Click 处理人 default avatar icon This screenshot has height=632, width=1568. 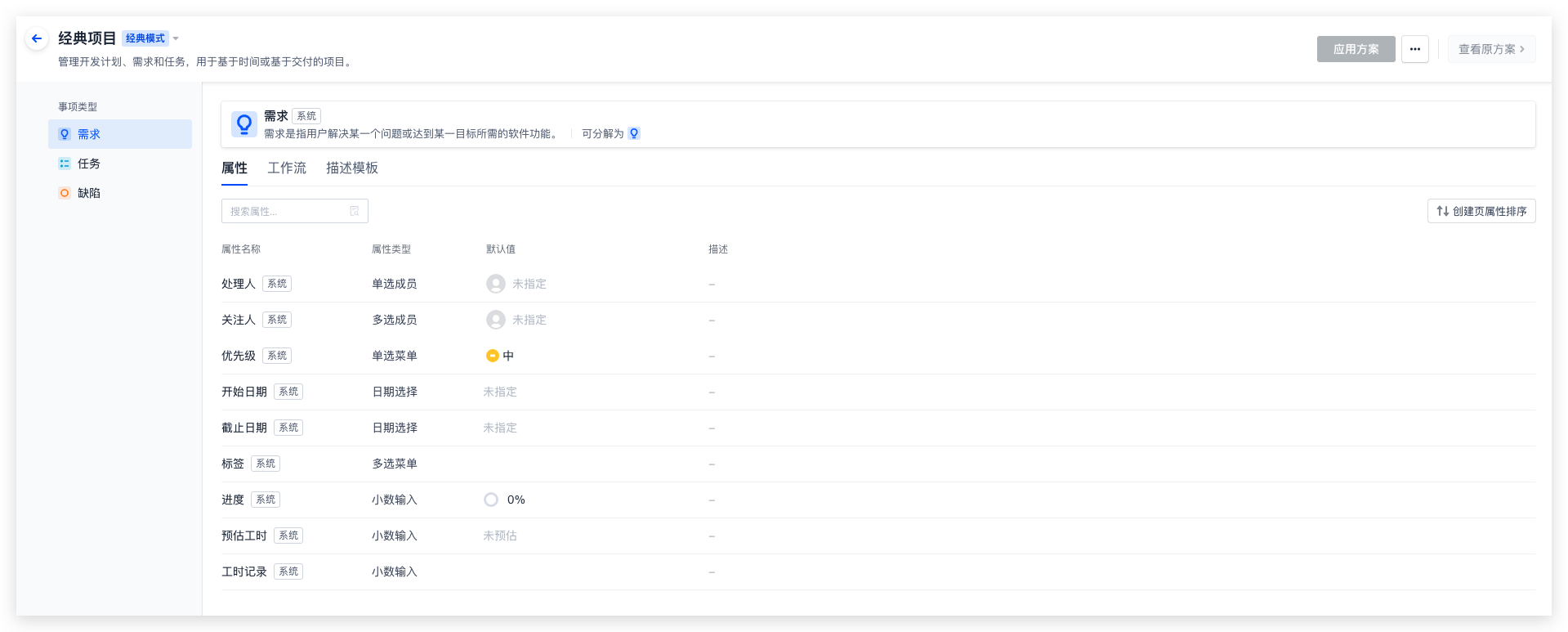tap(496, 284)
